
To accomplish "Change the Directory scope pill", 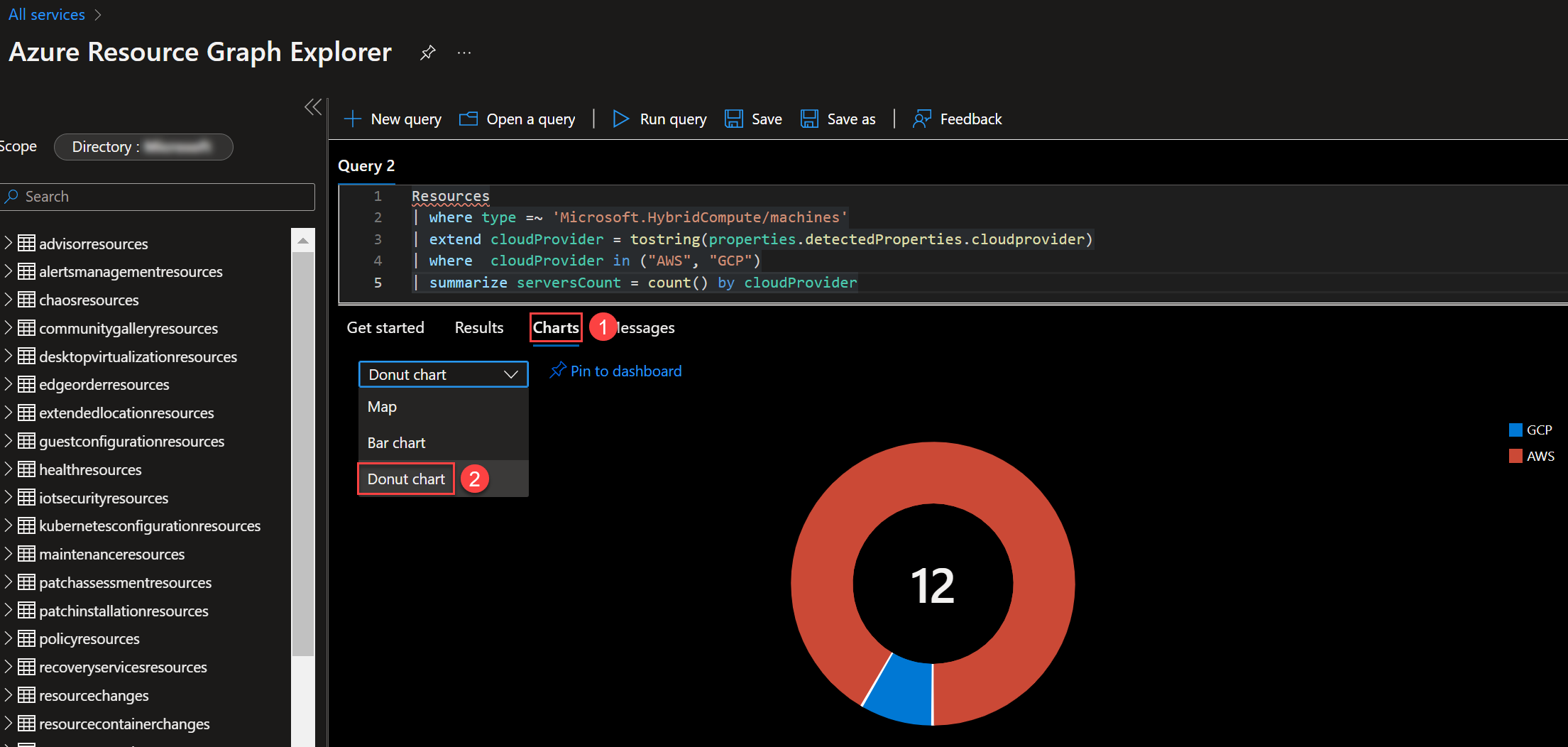I will click(x=143, y=146).
